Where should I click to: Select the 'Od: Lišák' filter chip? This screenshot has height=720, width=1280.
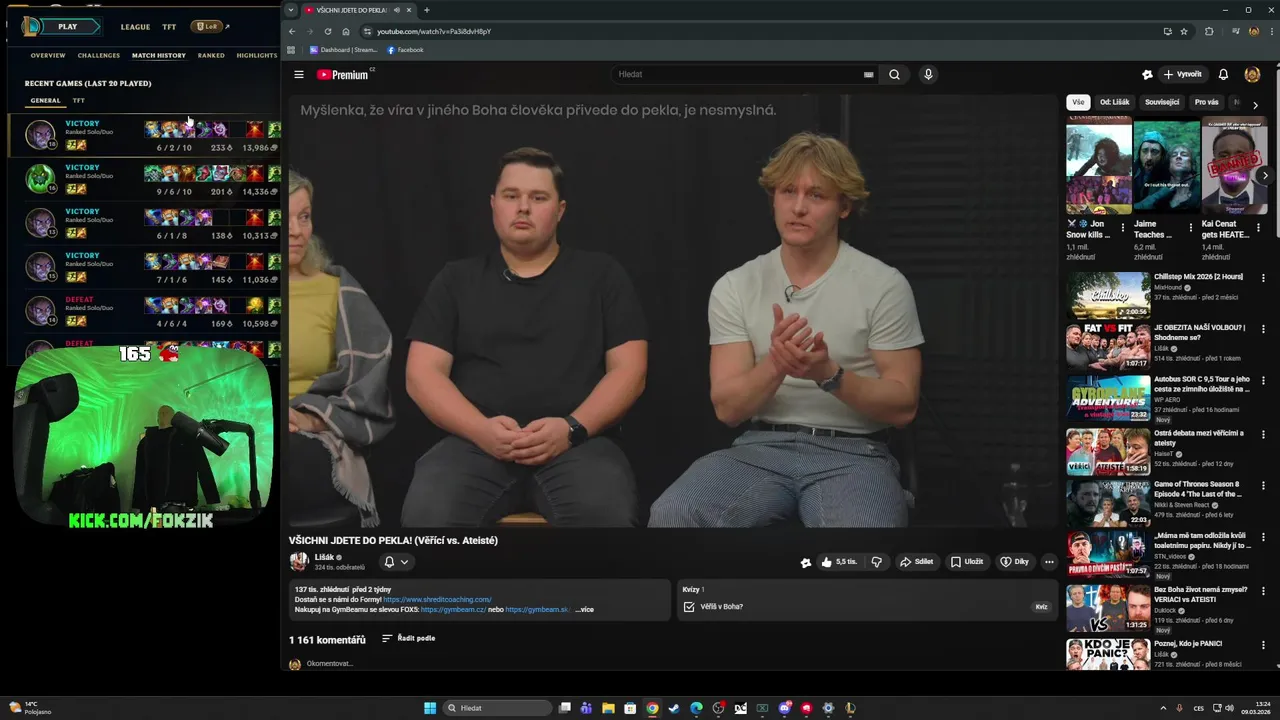pos(1114,102)
